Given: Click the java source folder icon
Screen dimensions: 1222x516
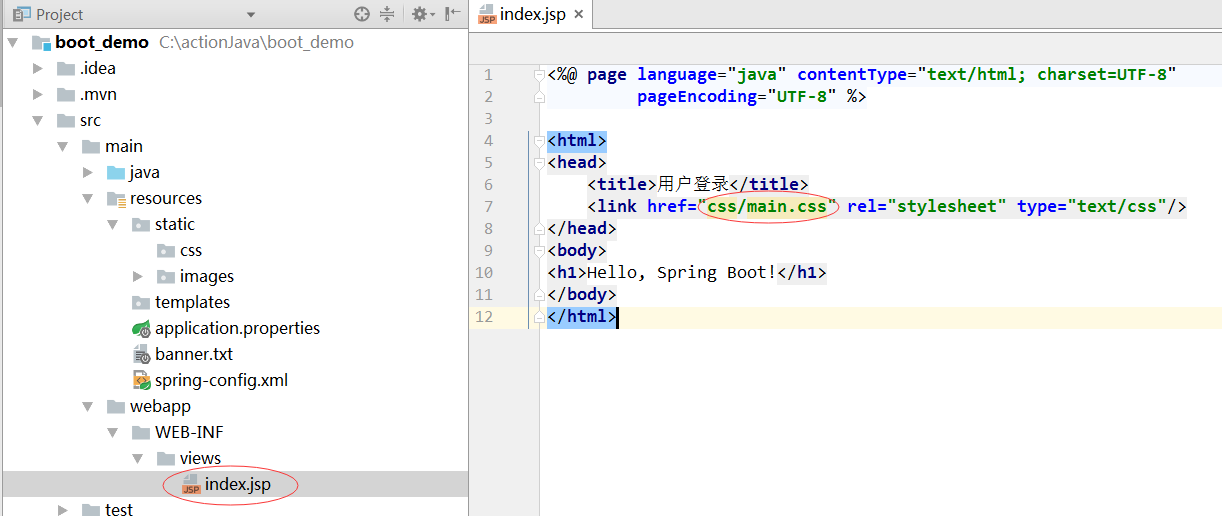Looking at the screenshot, I should [116, 172].
